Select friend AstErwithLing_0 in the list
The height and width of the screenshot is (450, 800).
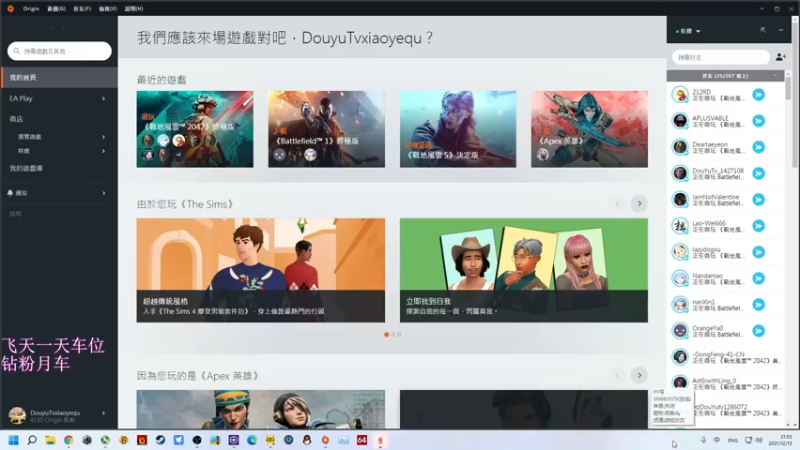click(x=725, y=384)
